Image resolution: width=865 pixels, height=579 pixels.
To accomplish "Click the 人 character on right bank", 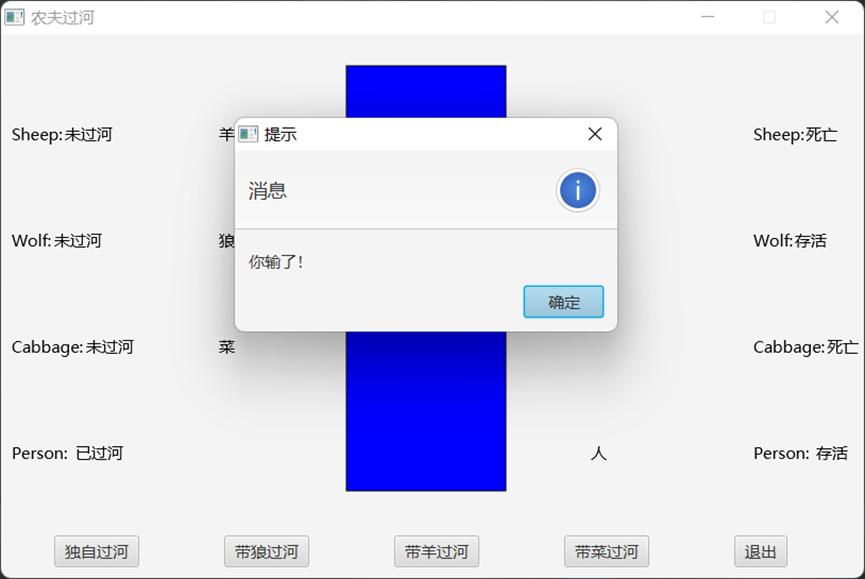I will click(599, 453).
